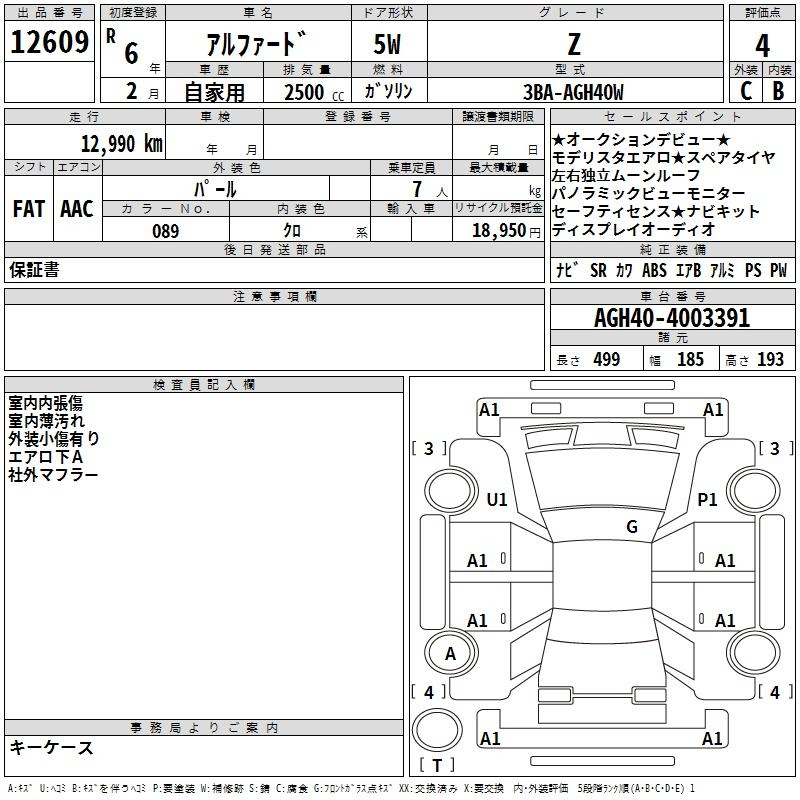This screenshot has height=800, width=800.
Task: Select the 検査員記入欄 section header
Action: 204,385
